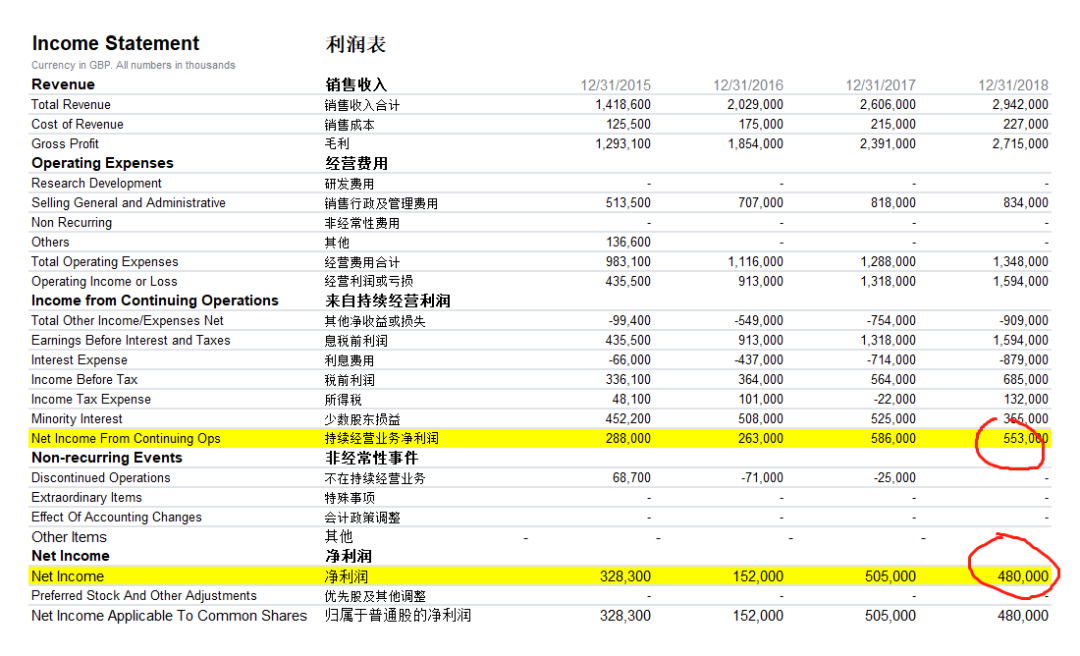Click the 12/31/2015 column header
Screen dimensions: 1080x656
pos(615,85)
